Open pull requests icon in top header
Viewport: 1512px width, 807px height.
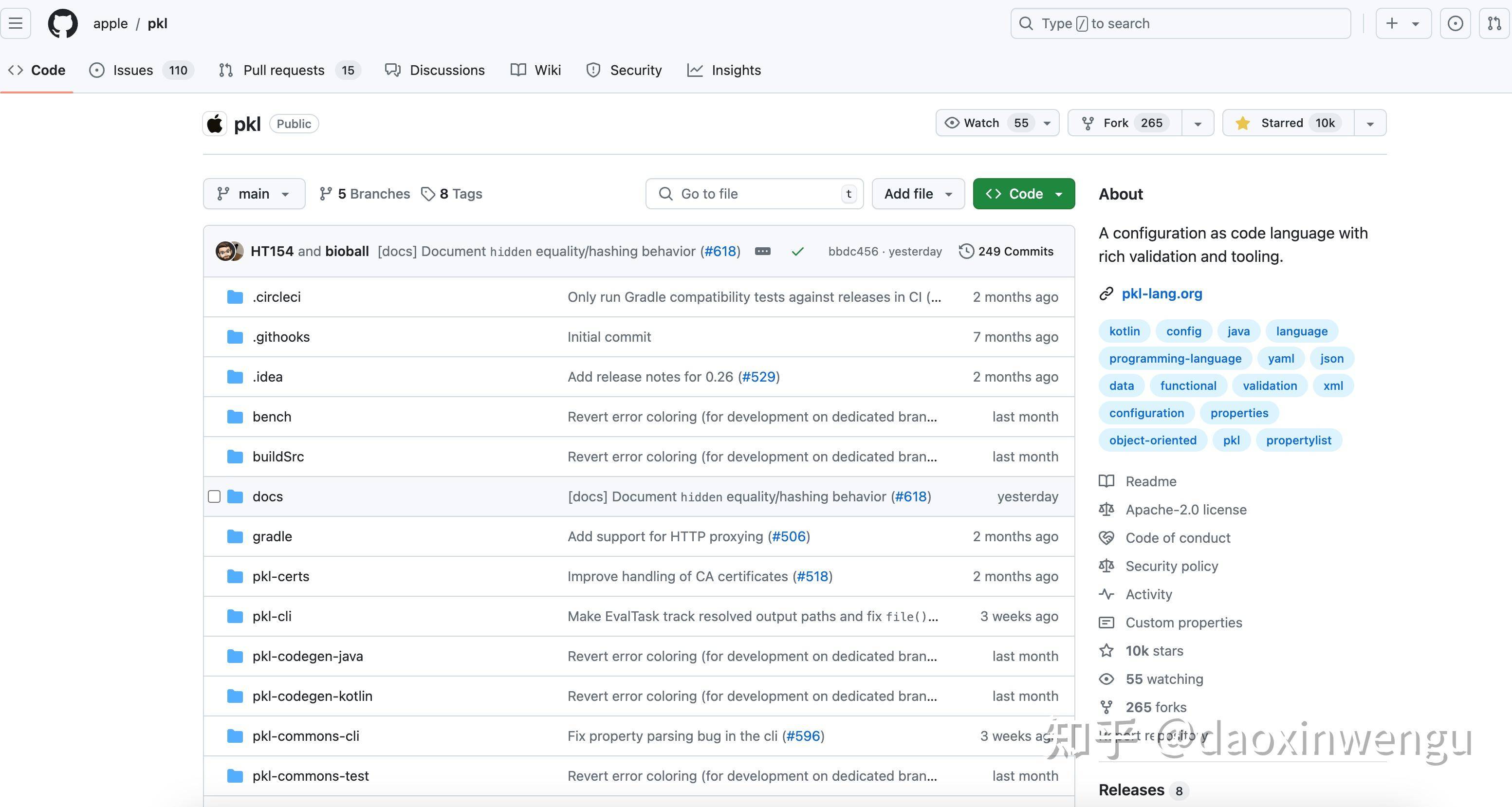[1494, 23]
